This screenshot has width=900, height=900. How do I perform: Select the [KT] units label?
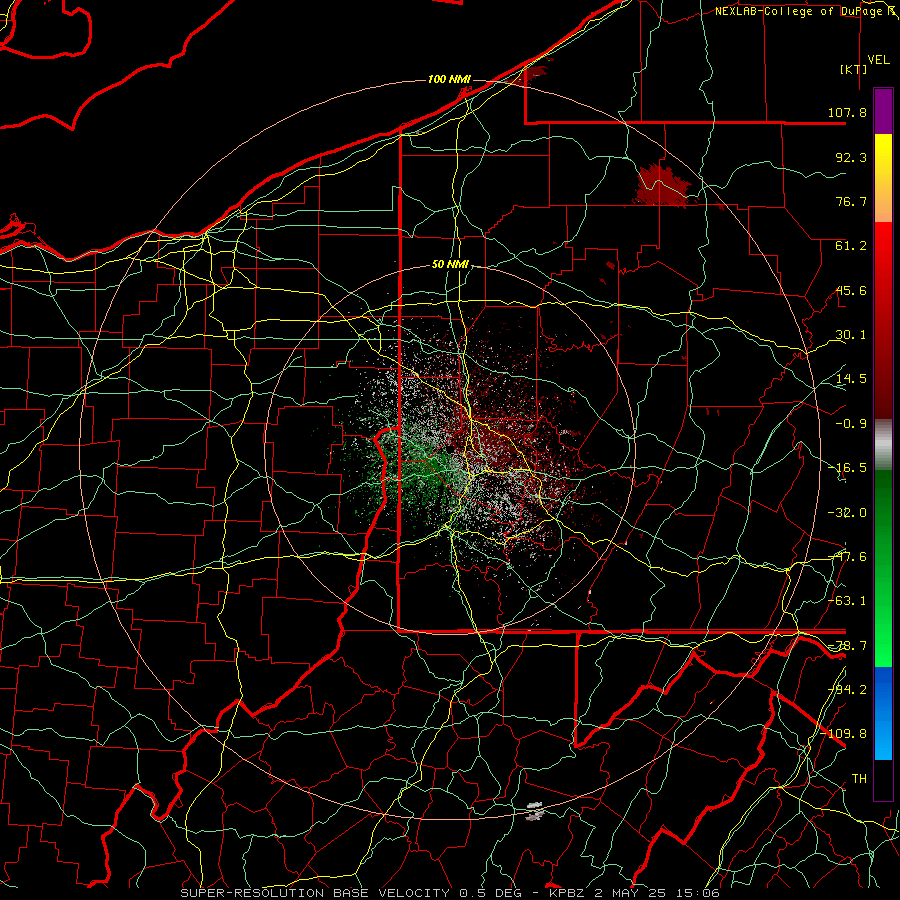point(854,69)
